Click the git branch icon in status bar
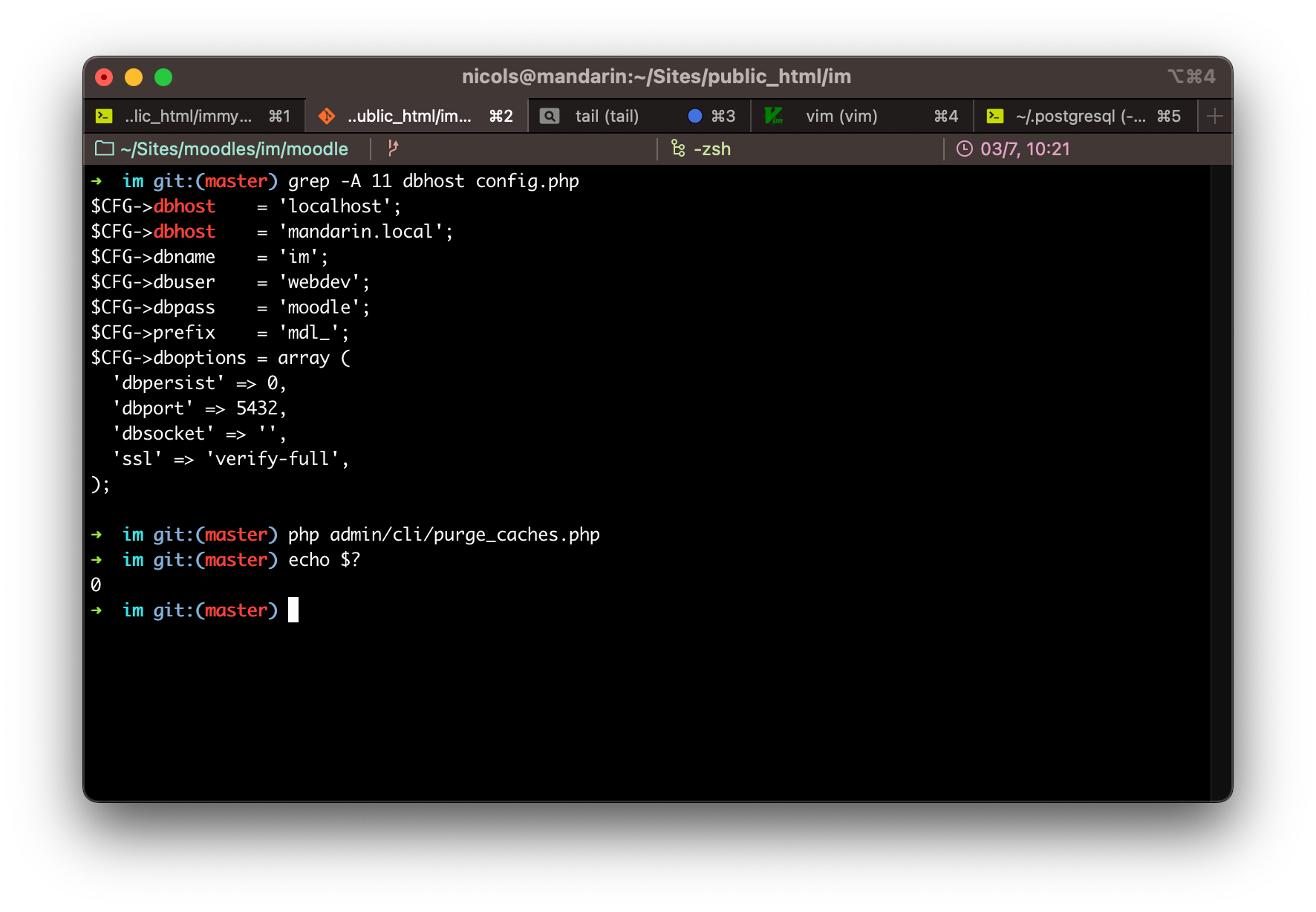Image resolution: width=1316 pixels, height=912 pixels. pyautogui.click(x=393, y=148)
